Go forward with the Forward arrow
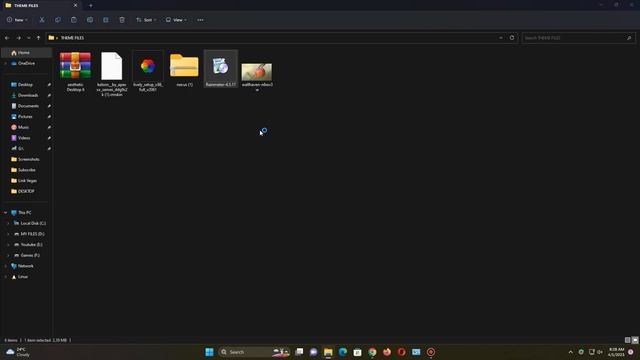Image resolution: width=640 pixels, height=360 pixels. [18, 38]
